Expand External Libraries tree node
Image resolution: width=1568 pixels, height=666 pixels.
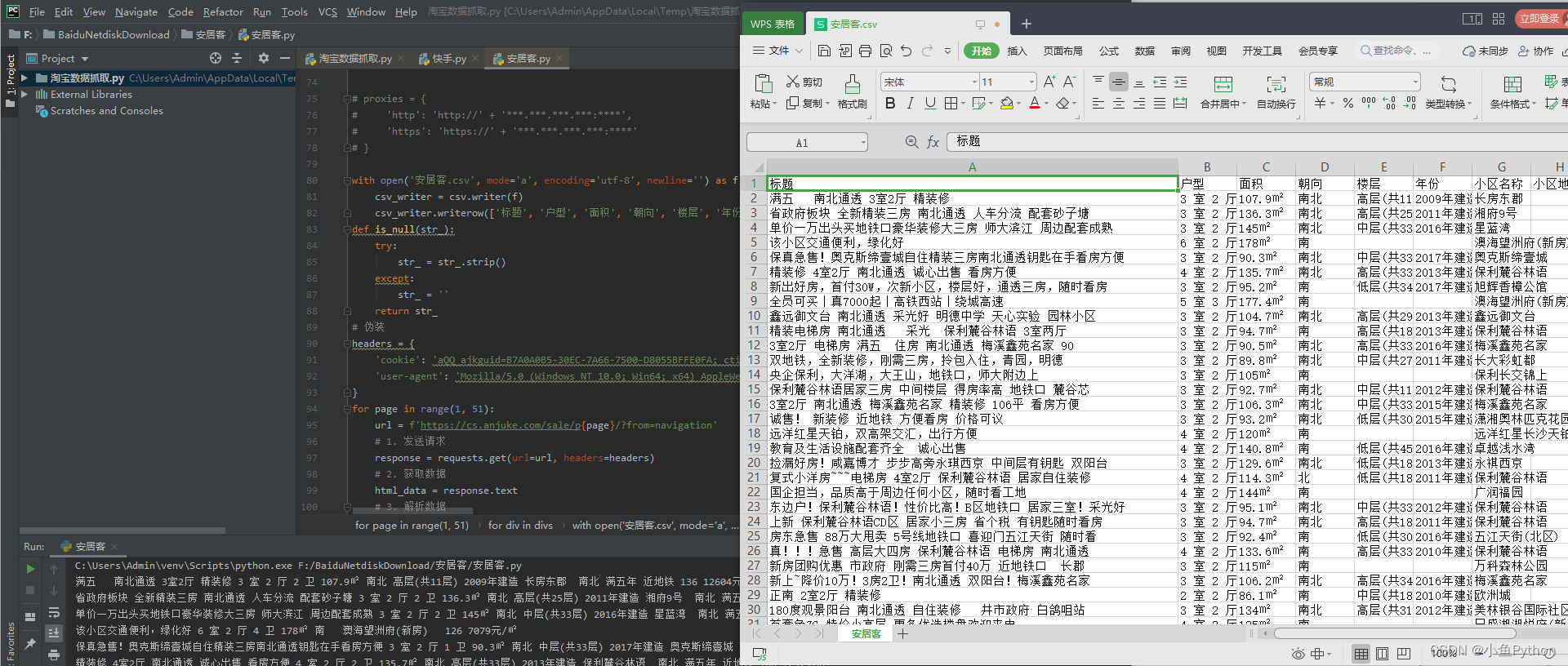(24, 95)
